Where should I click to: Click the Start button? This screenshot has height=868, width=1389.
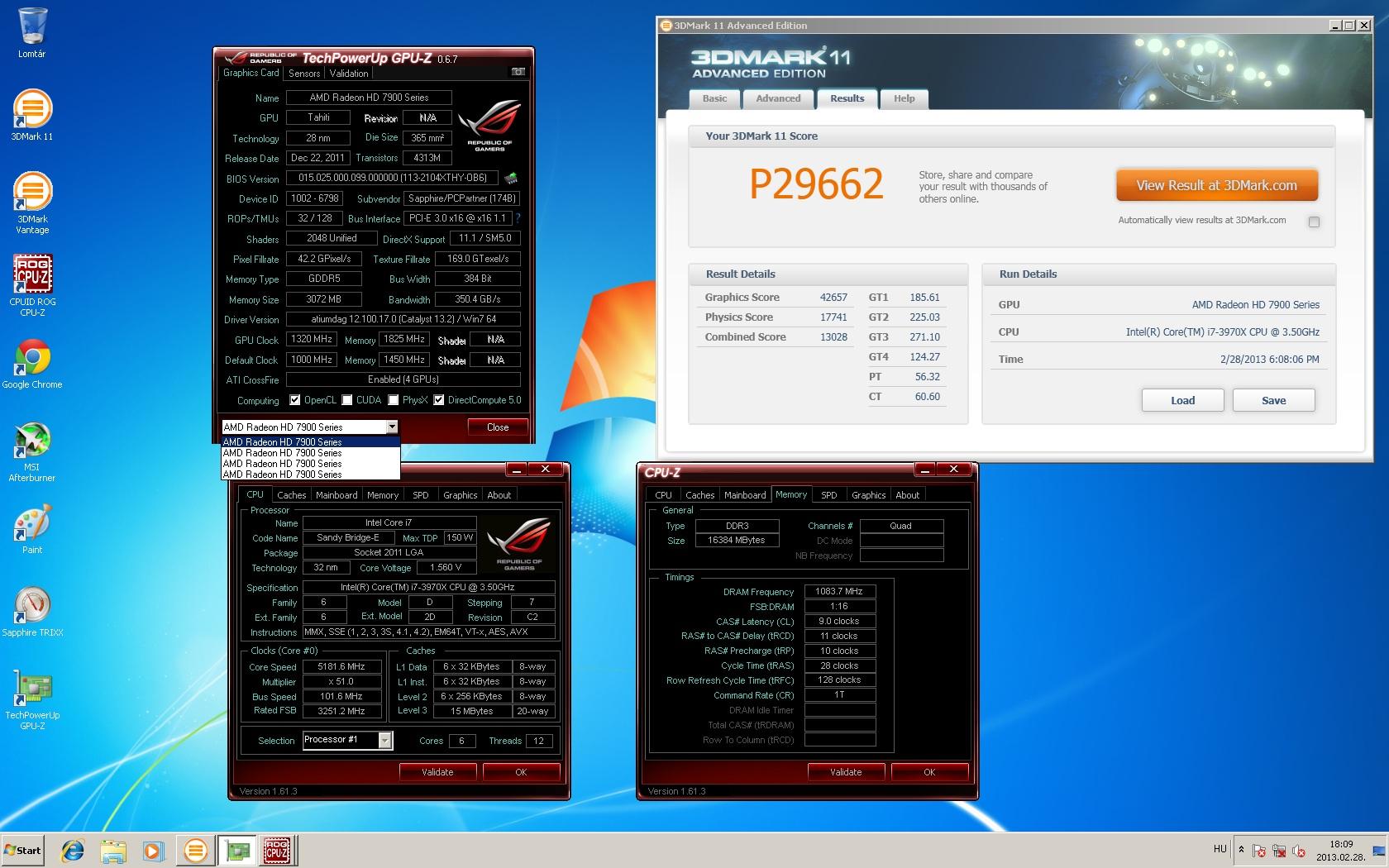tap(23, 851)
